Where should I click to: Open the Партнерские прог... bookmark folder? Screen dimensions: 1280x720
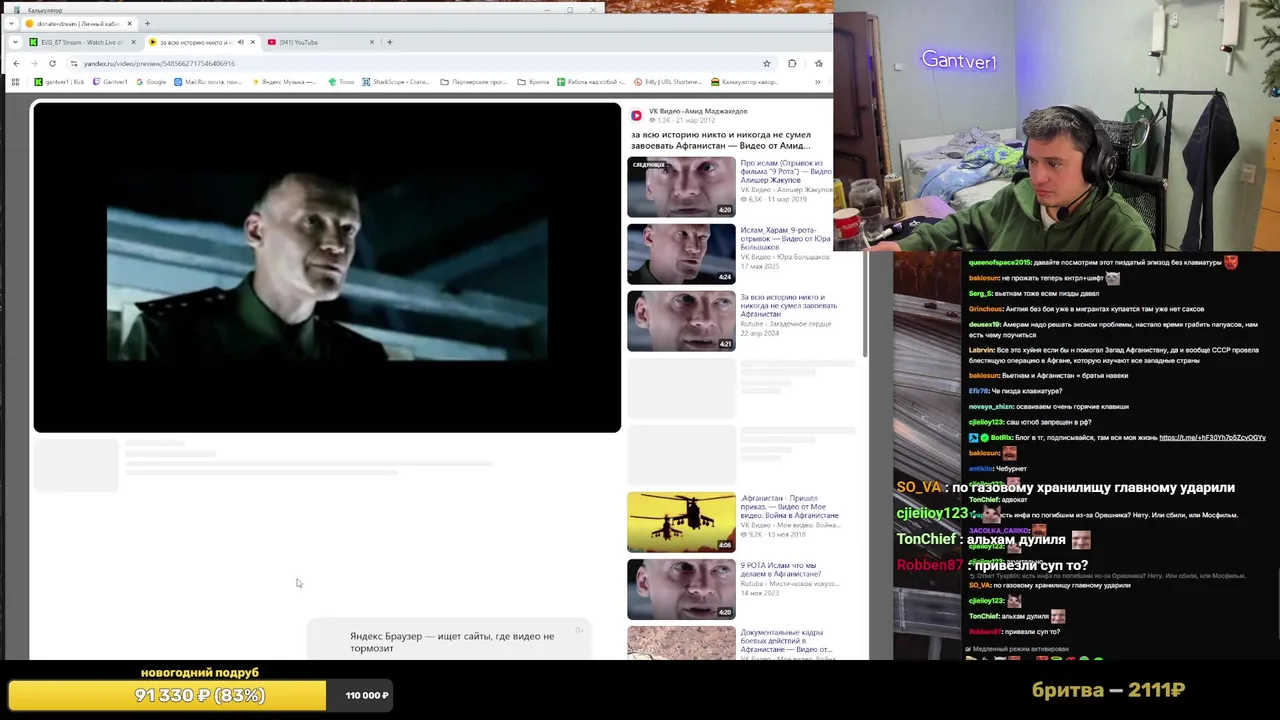click(473, 82)
